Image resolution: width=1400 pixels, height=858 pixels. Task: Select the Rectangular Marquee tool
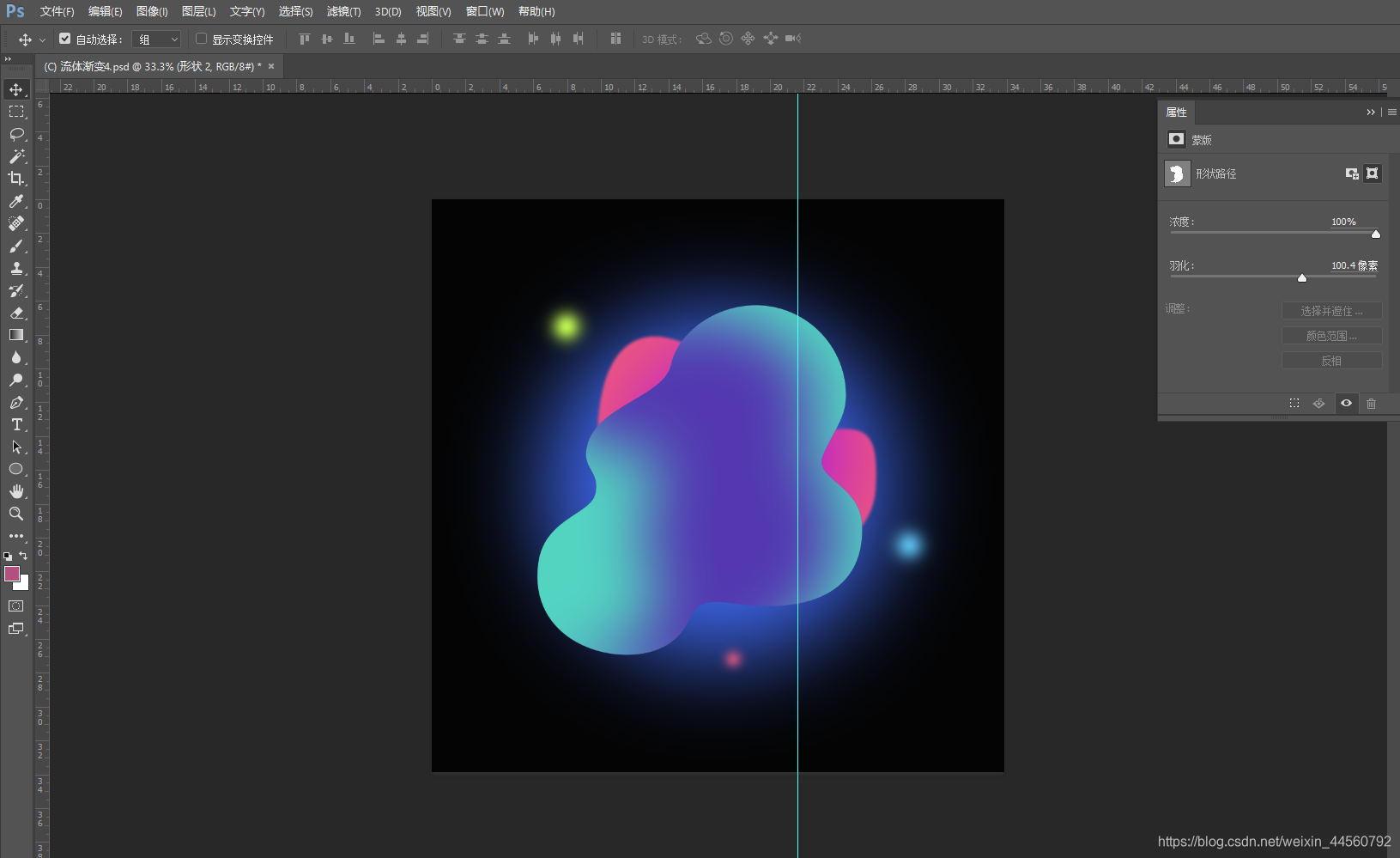pyautogui.click(x=16, y=112)
